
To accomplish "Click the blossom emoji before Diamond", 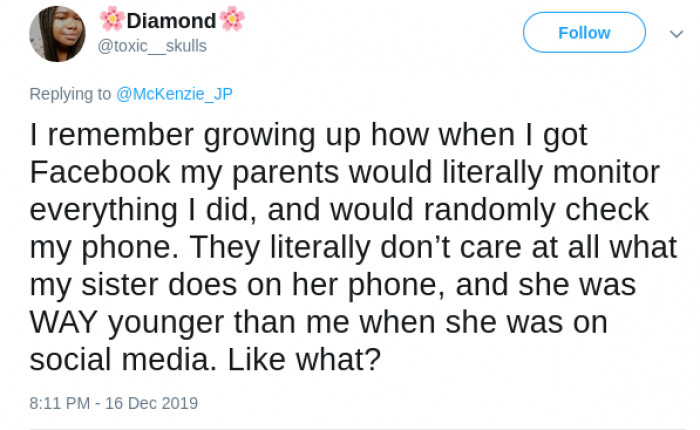I will pyautogui.click(x=111, y=20).
